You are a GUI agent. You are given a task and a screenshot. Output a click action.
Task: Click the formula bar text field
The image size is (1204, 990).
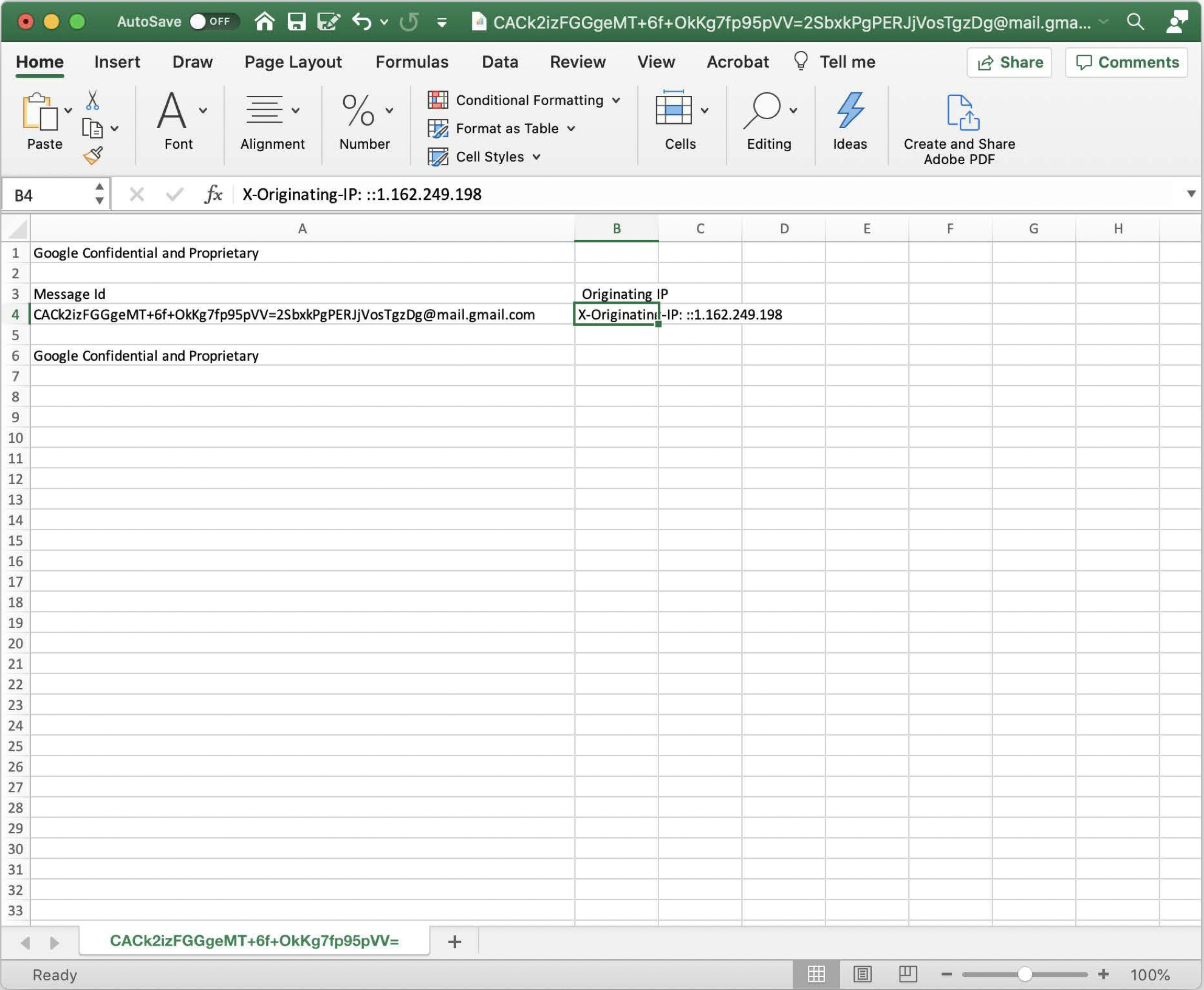(x=708, y=194)
